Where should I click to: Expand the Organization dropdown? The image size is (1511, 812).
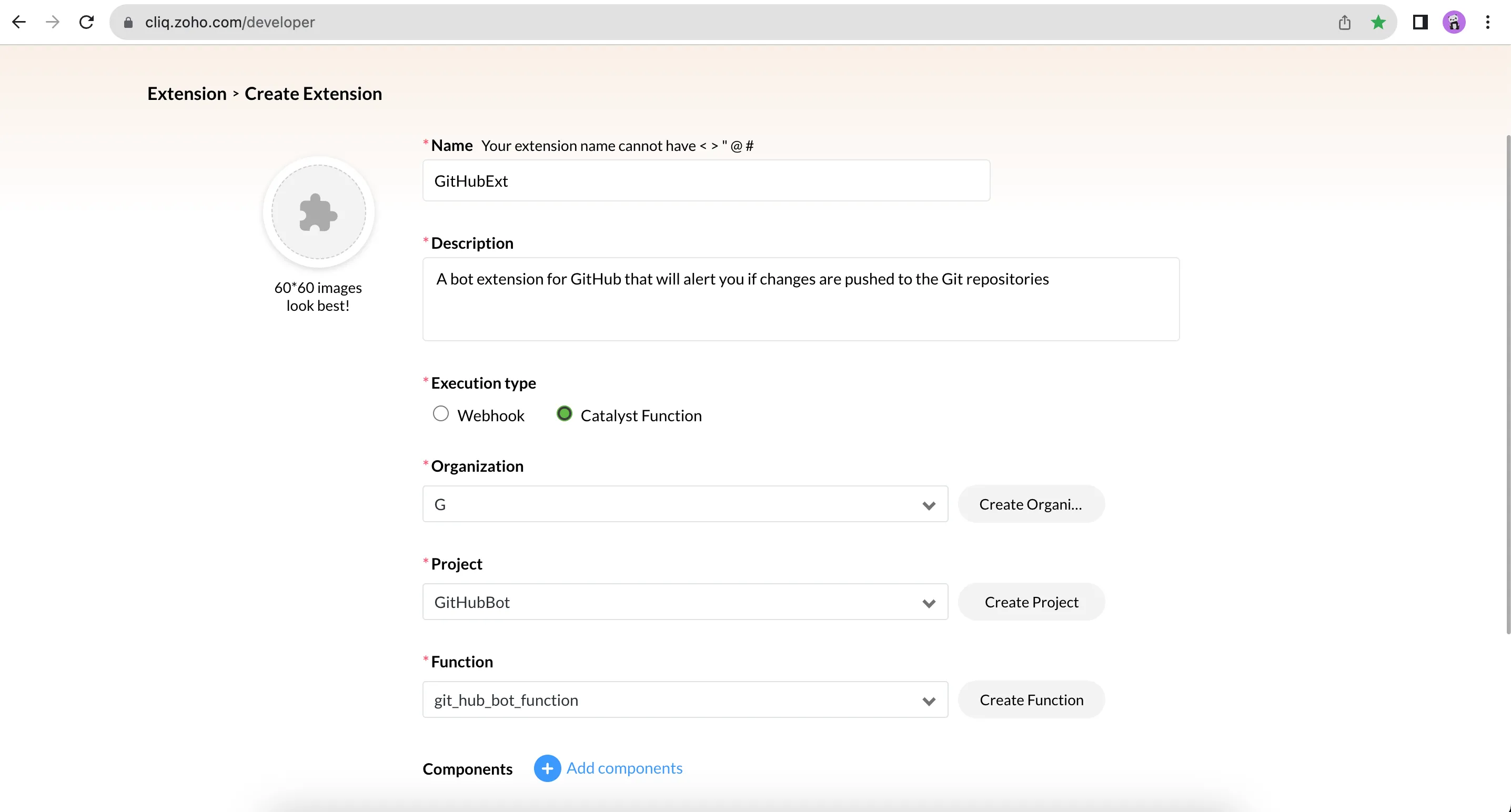684,504
